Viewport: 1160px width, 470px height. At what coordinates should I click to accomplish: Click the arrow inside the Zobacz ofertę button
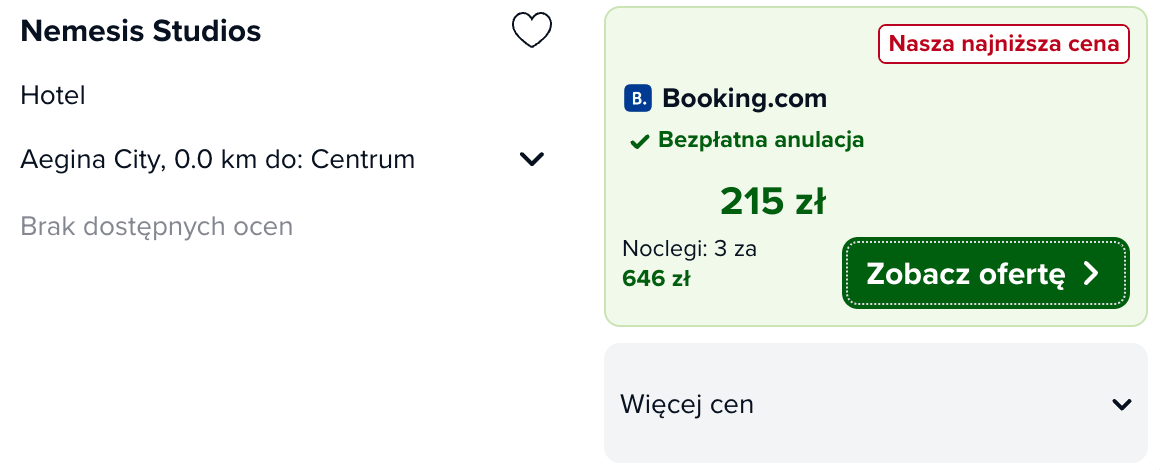[1091, 274]
